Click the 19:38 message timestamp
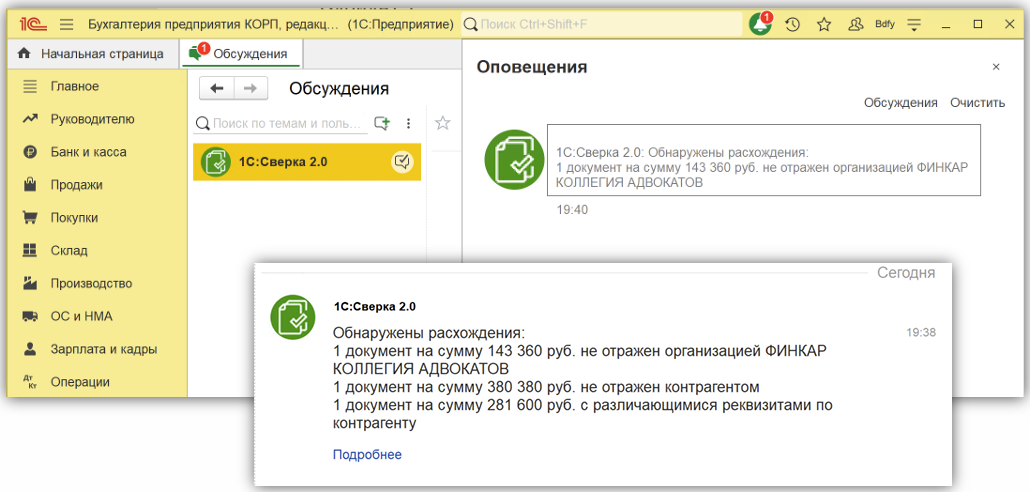Screen dimensions: 1030x492 point(921,333)
